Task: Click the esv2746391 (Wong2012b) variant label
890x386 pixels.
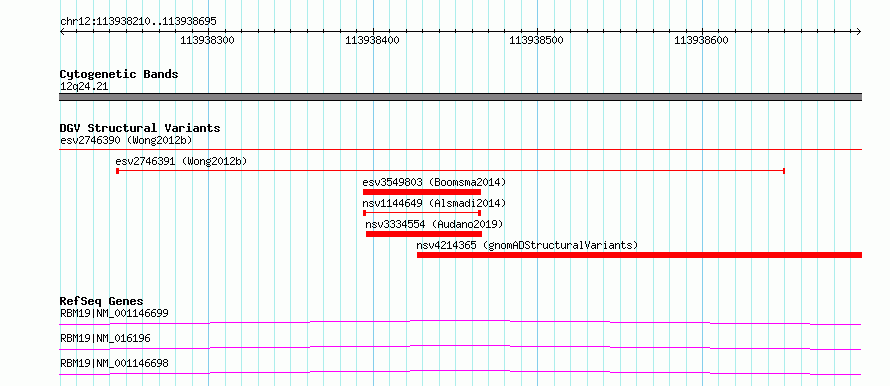Action: pyautogui.click(x=181, y=162)
